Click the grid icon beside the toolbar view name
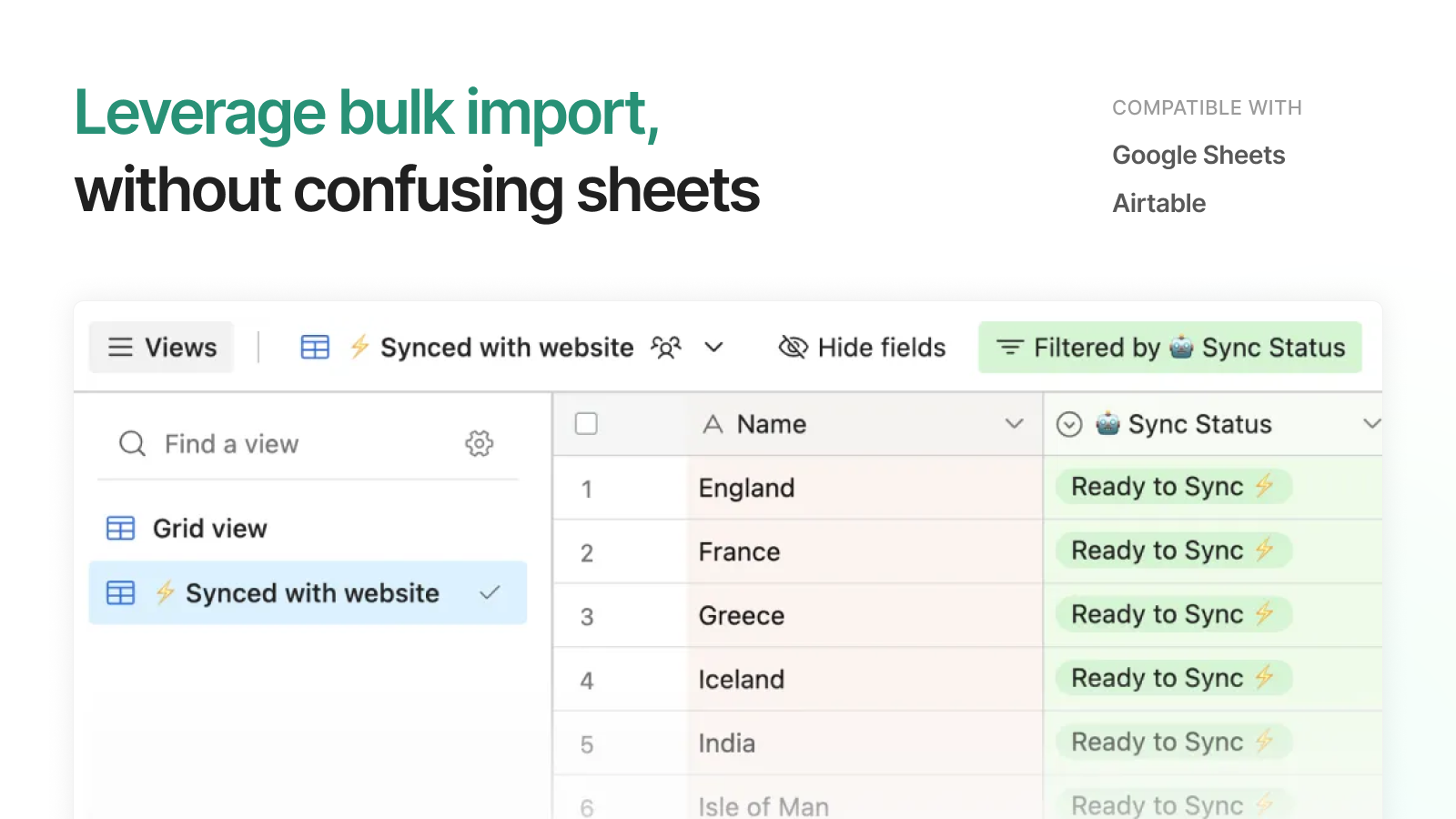The width and height of the screenshot is (1456, 819). (x=315, y=348)
